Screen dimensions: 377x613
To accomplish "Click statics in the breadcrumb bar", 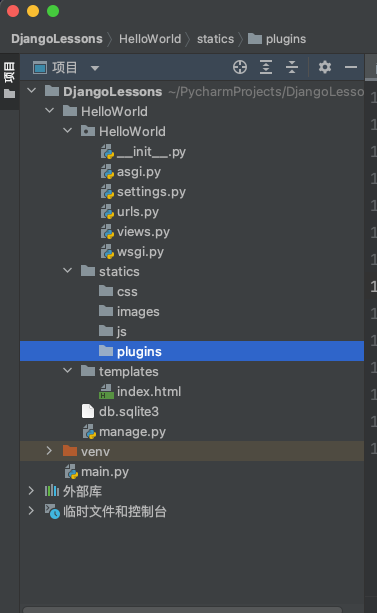I will click(x=215, y=39).
